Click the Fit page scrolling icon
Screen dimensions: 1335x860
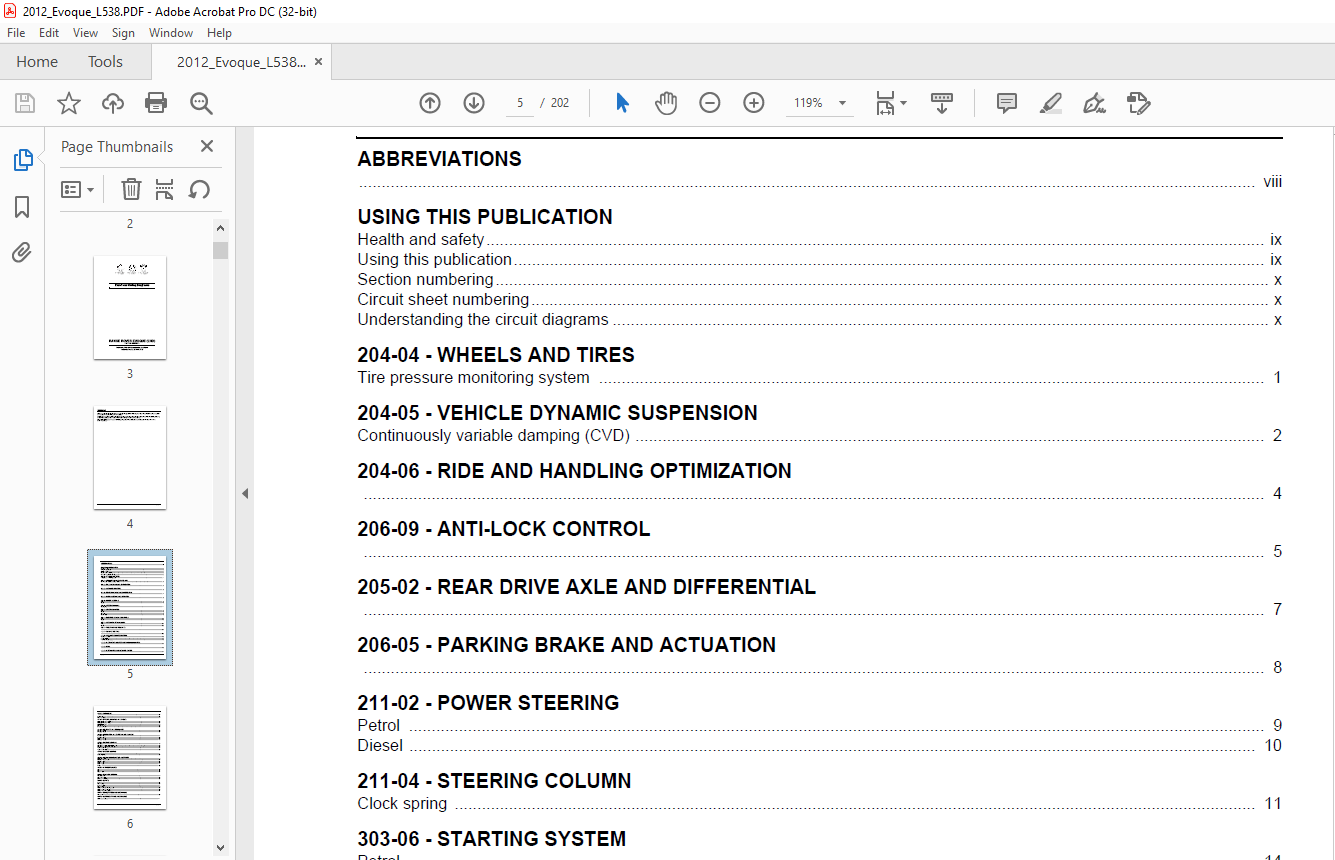point(885,103)
